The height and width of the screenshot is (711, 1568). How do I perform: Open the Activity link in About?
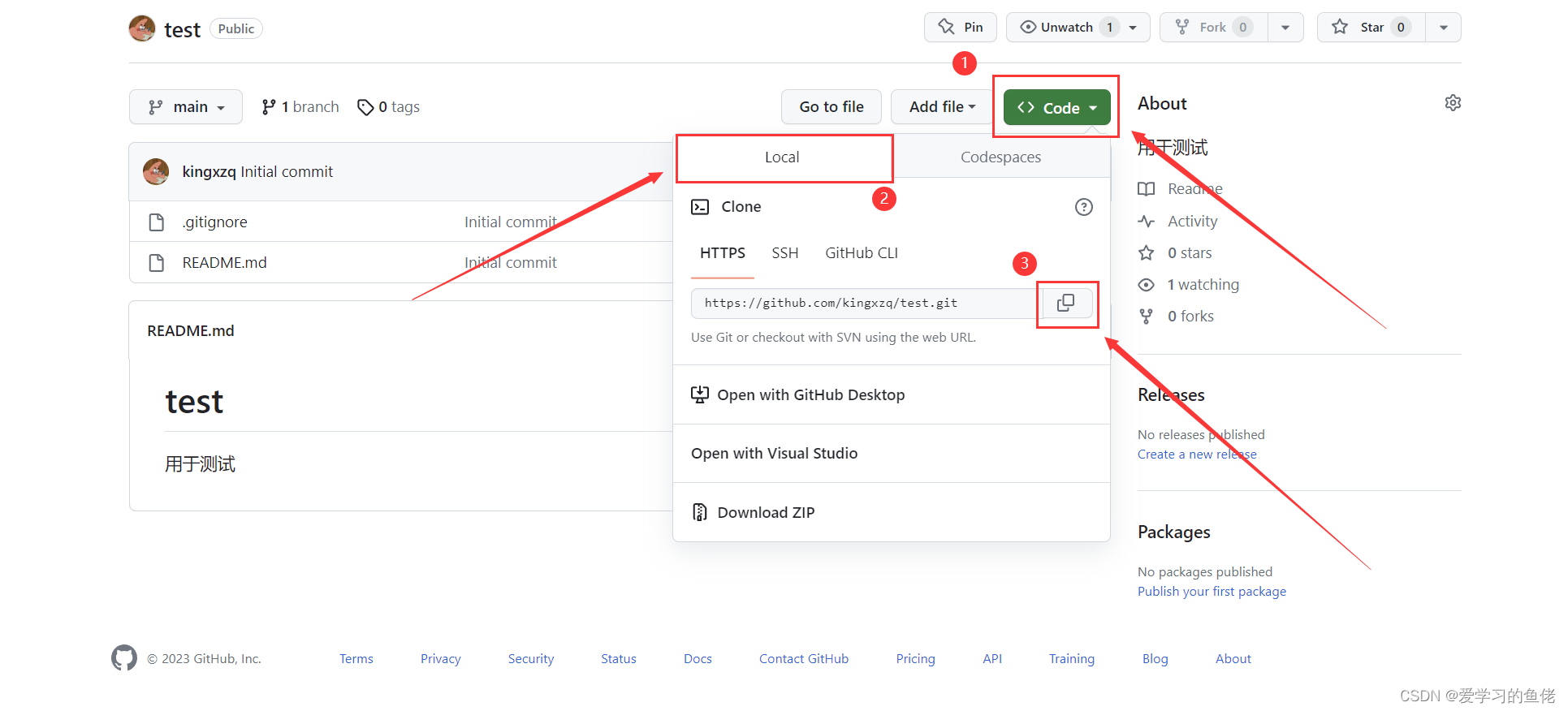(x=1192, y=221)
